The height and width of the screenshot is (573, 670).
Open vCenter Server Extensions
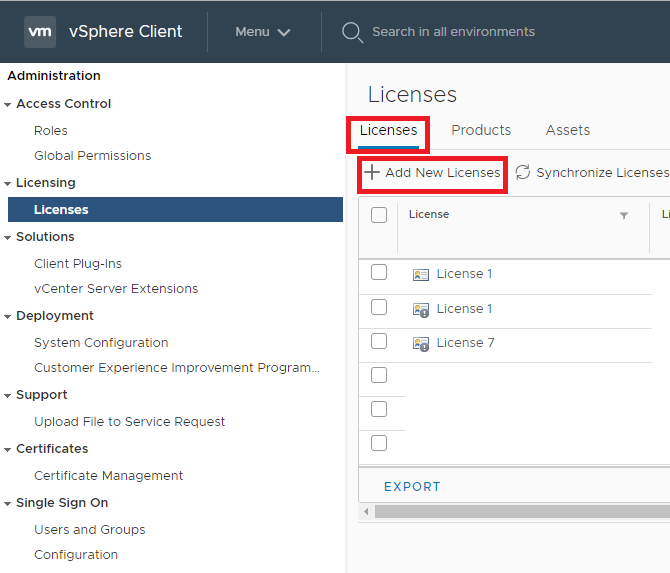pos(116,289)
